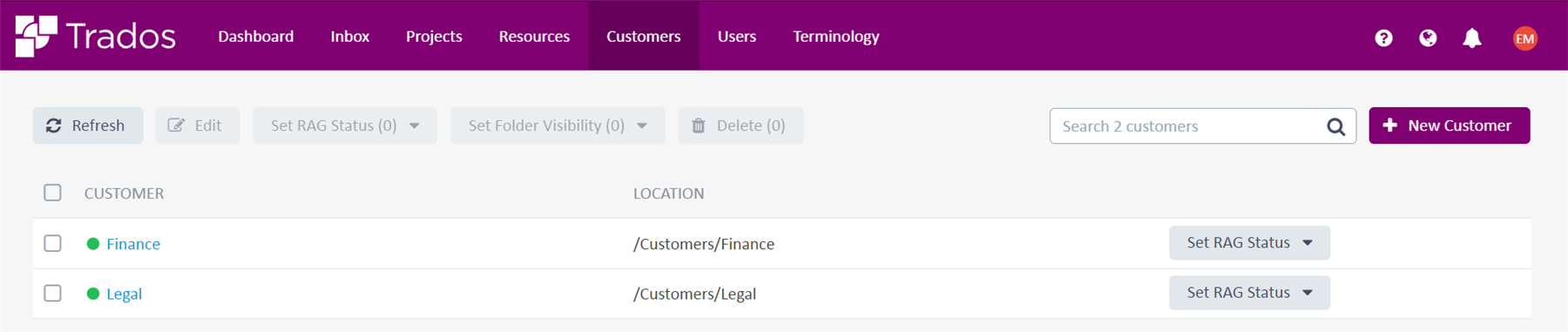Click the green status dot beside Finance
1568x332 pixels.
pos(93,244)
